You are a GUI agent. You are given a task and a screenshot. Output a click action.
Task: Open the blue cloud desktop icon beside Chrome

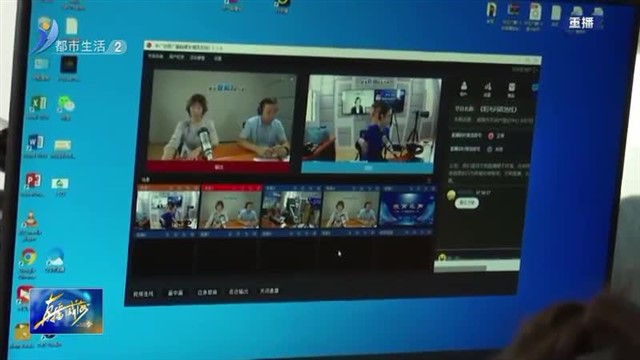55,257
